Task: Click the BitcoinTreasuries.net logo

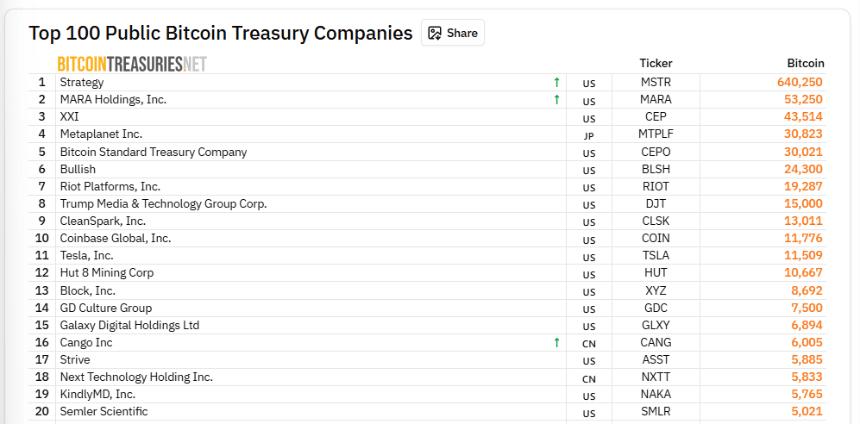Action: 131,64
